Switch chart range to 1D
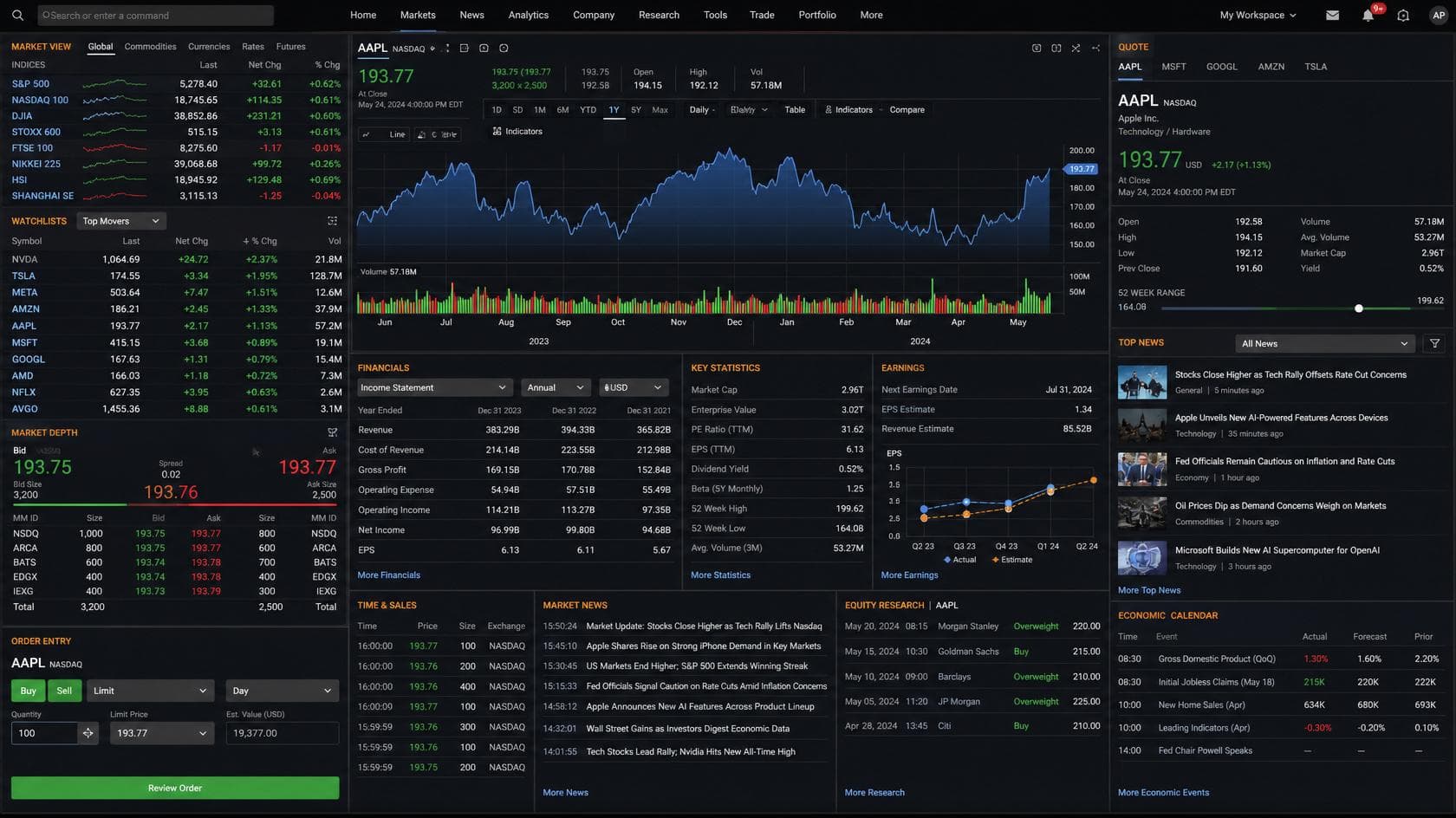Viewport: 1456px width, 818px height. tap(497, 110)
